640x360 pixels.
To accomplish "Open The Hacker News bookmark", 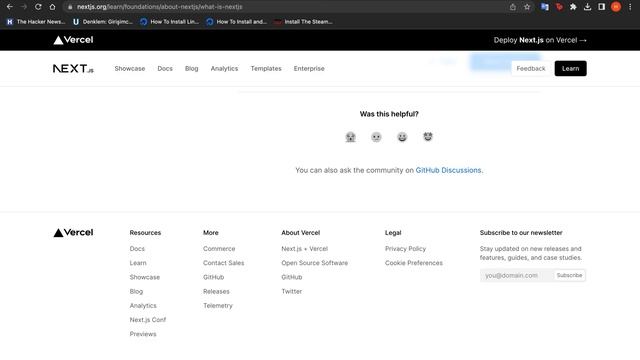I will 36,22.
